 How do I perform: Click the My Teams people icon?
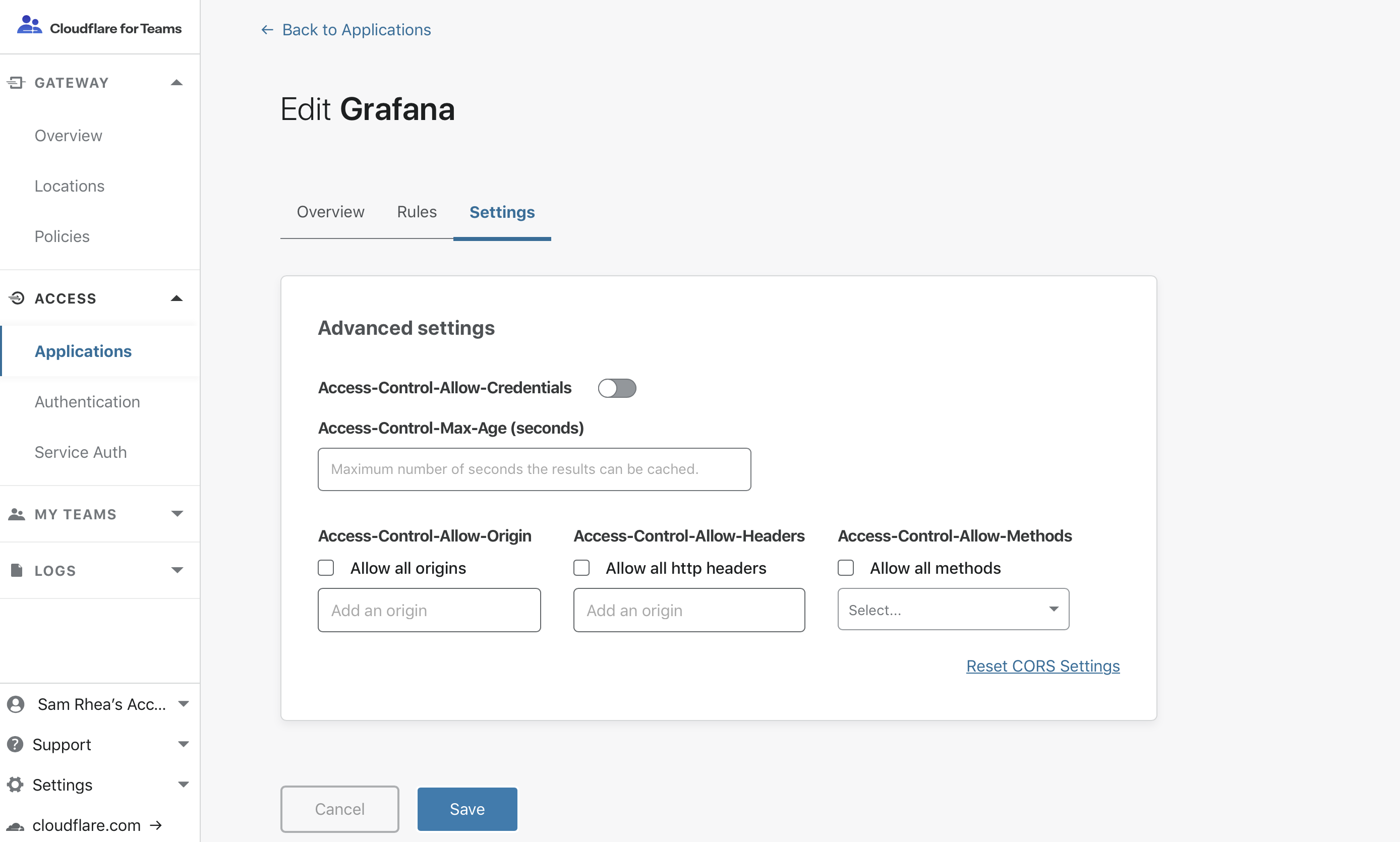[x=17, y=514]
